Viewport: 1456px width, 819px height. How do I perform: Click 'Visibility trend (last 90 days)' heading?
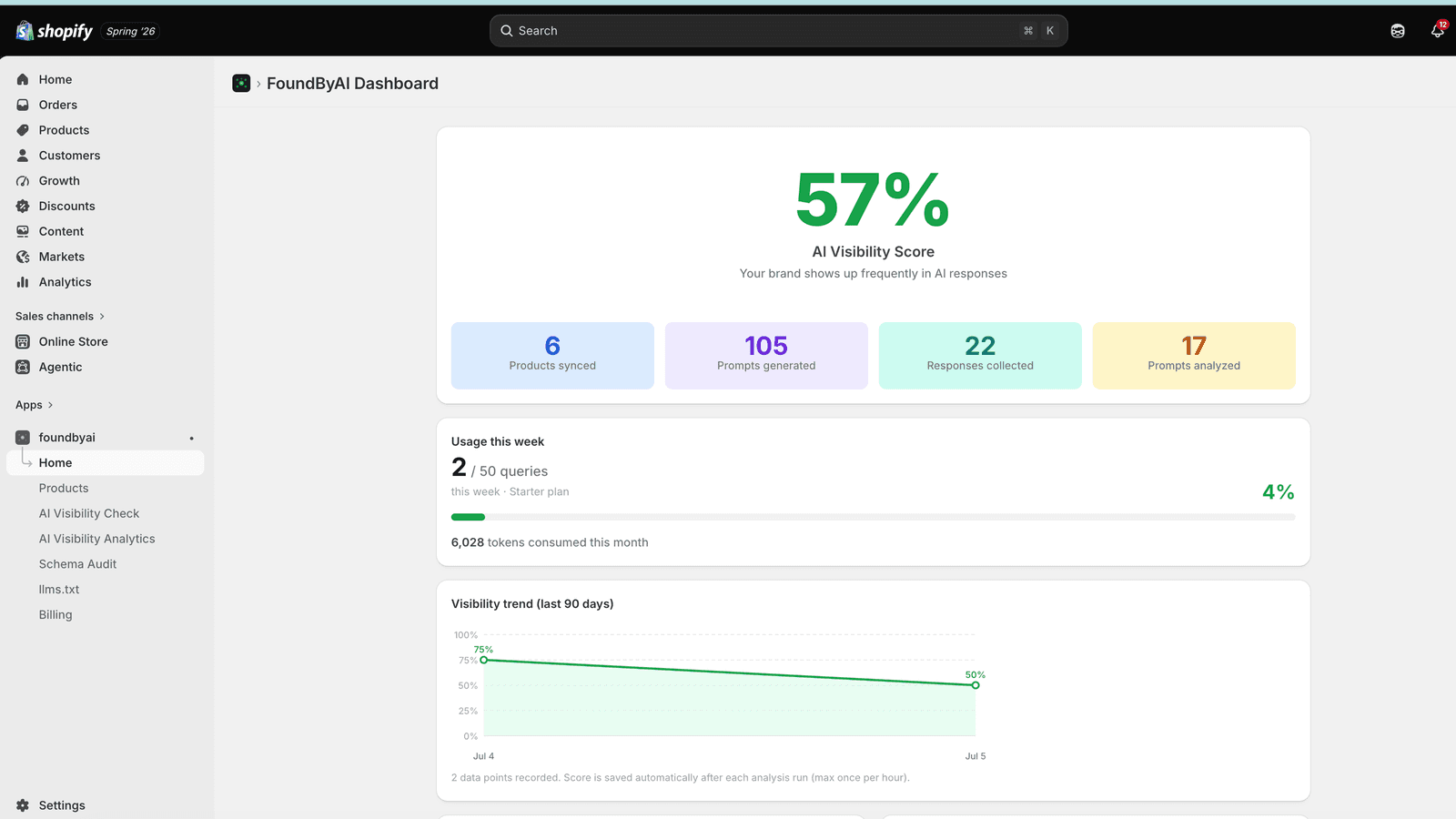coord(532,603)
